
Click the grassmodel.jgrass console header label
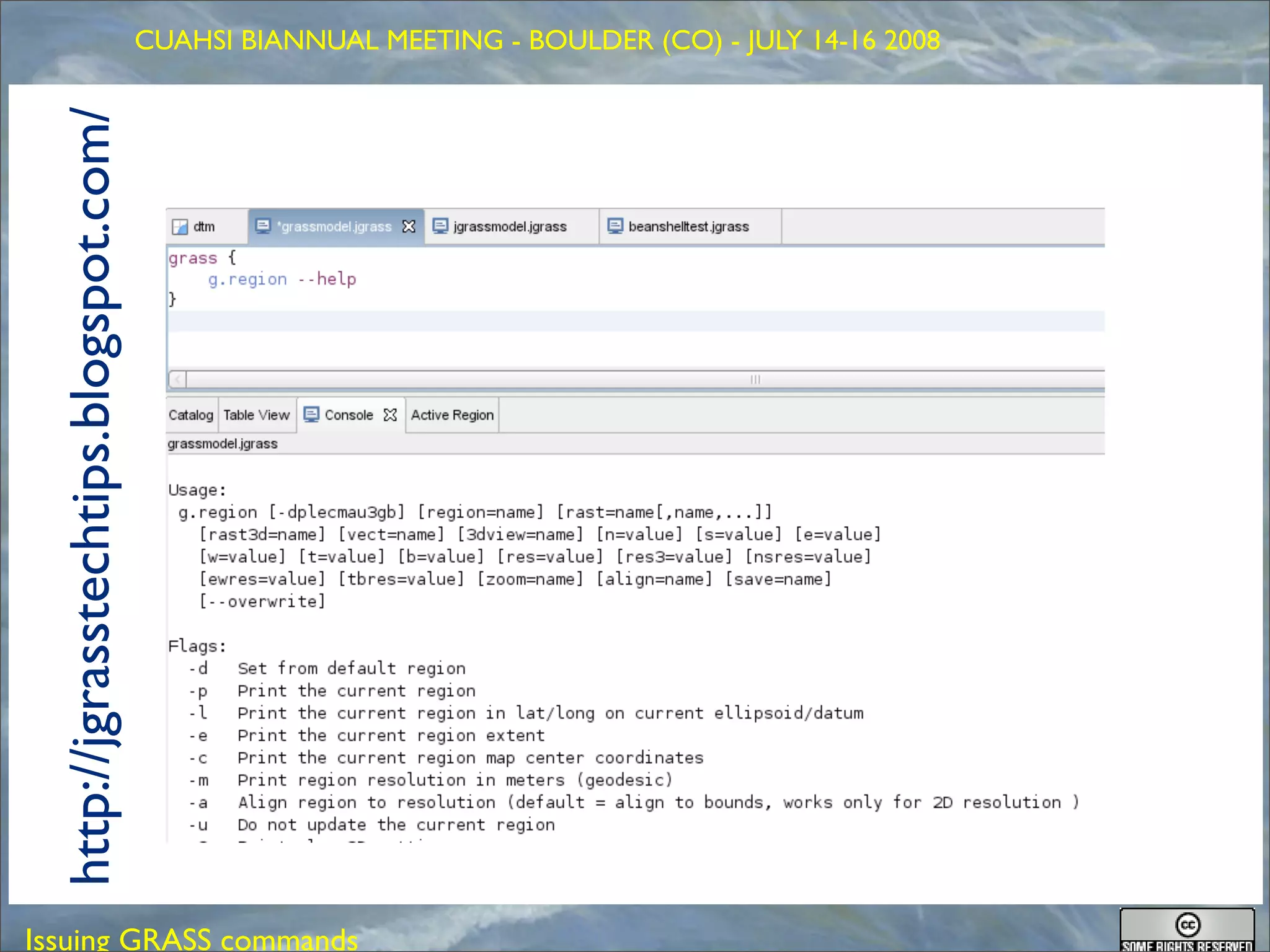[x=223, y=444]
